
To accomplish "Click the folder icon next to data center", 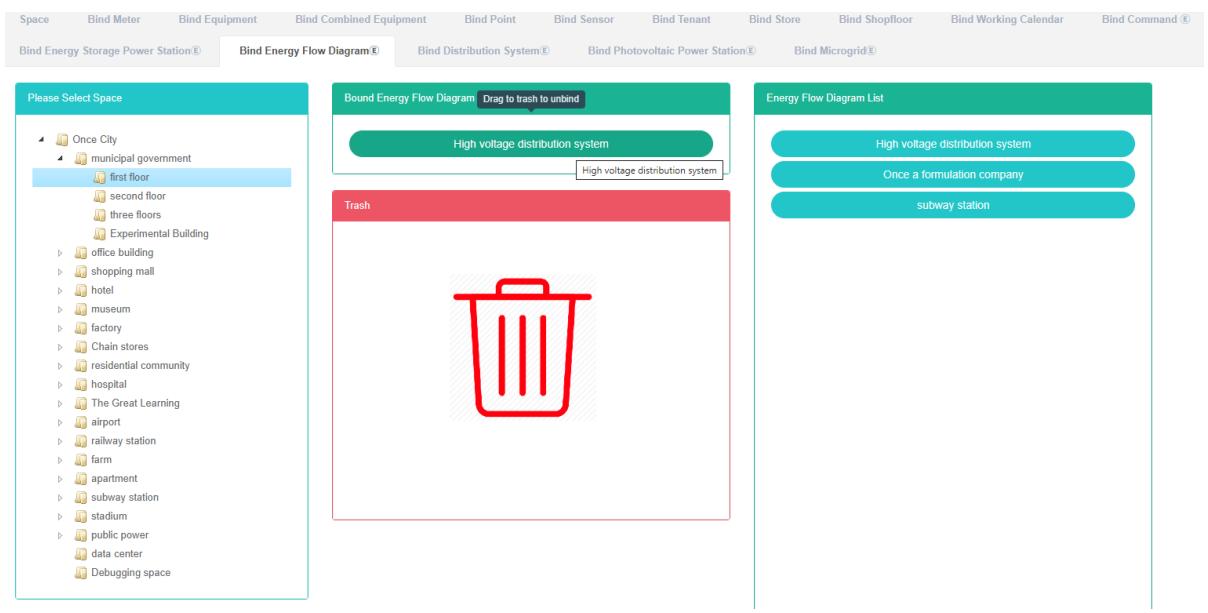I will click(x=82, y=554).
